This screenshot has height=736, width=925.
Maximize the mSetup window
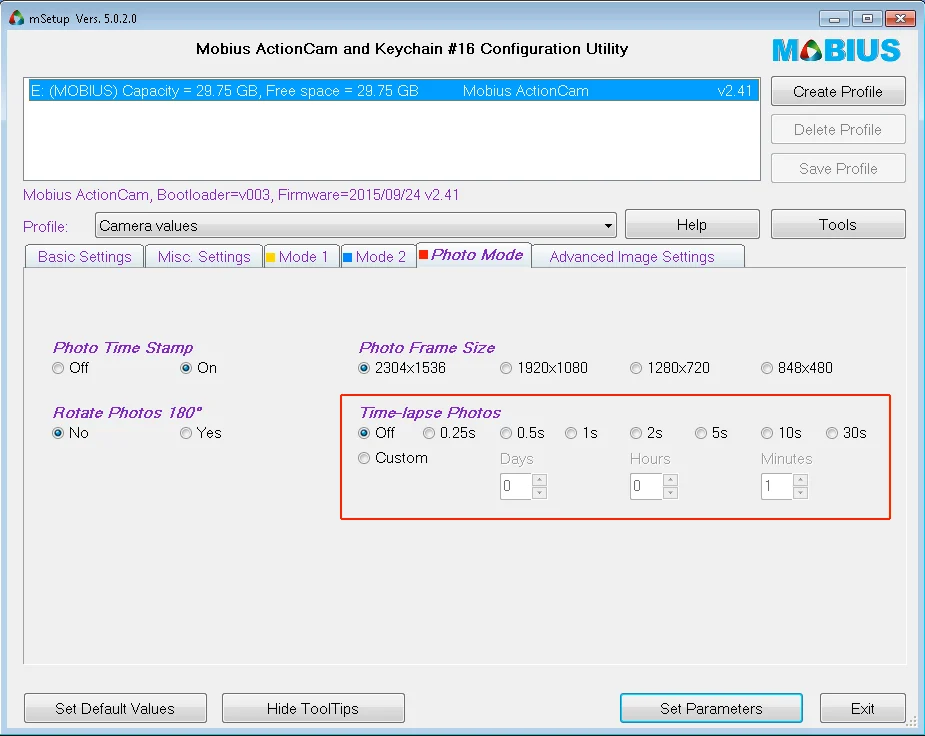click(x=867, y=19)
